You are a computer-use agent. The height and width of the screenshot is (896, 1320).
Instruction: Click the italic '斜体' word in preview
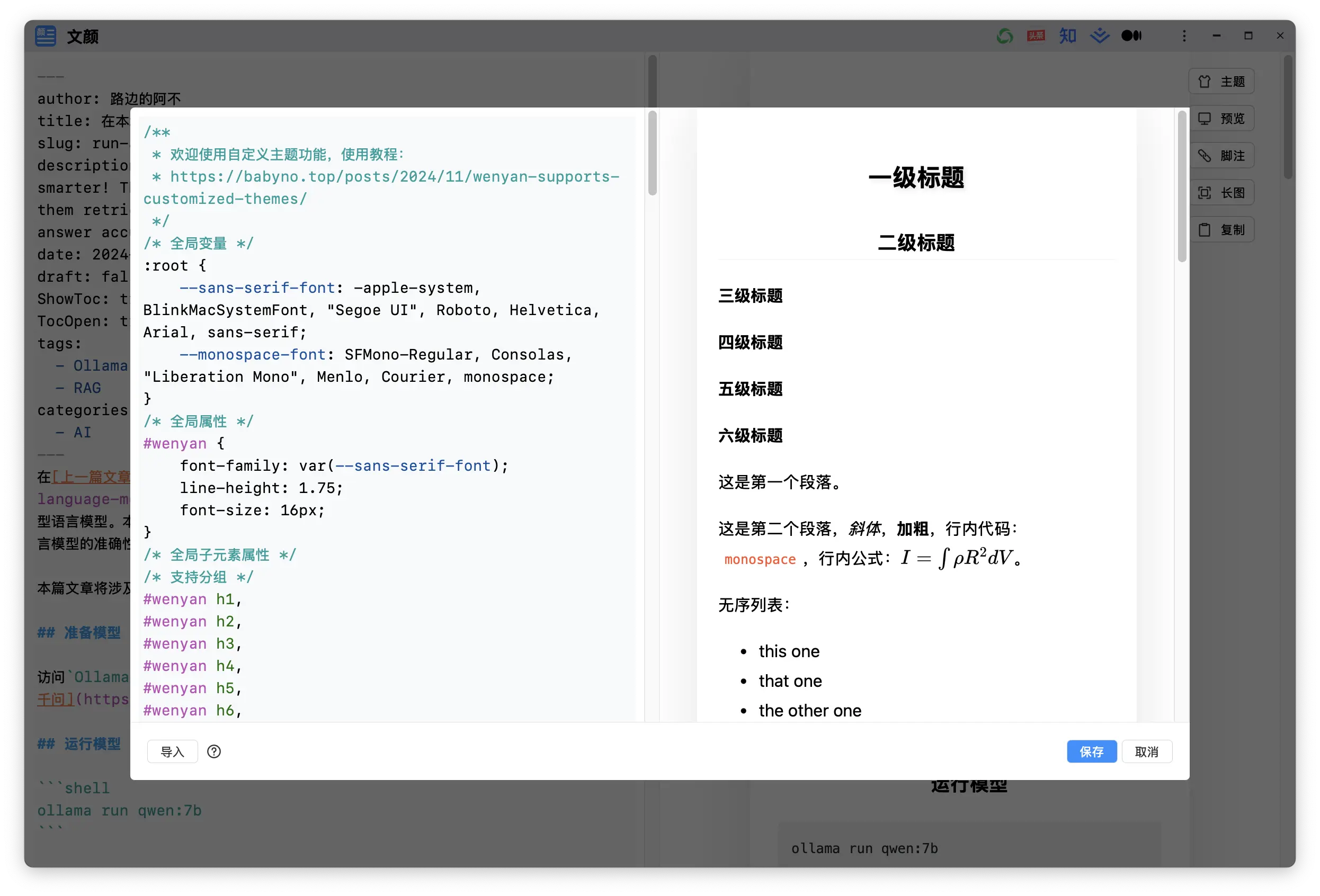(864, 528)
